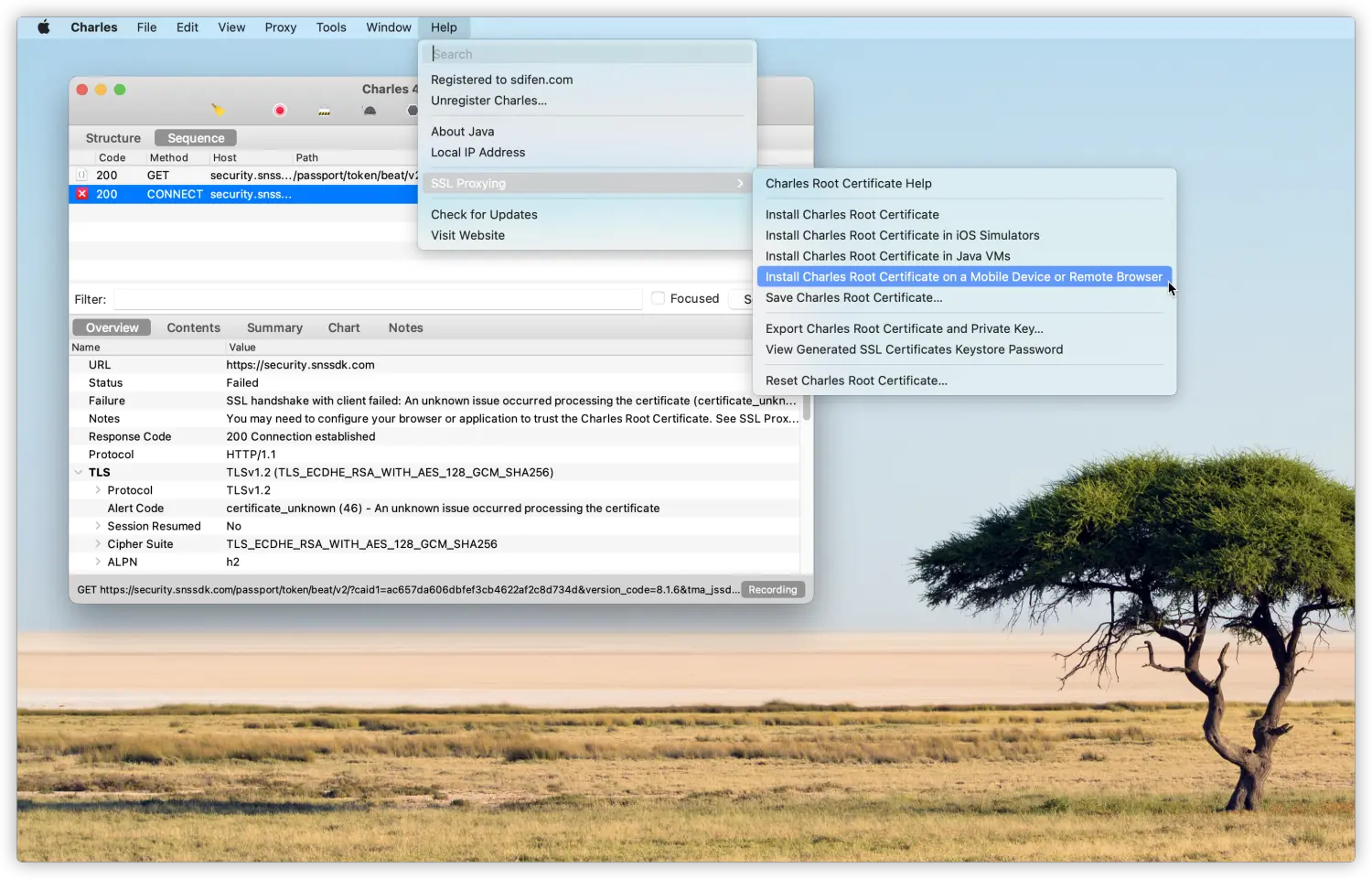Image resolution: width=1372 pixels, height=879 pixels.
Task: Close the open Help menu
Action: [444, 27]
